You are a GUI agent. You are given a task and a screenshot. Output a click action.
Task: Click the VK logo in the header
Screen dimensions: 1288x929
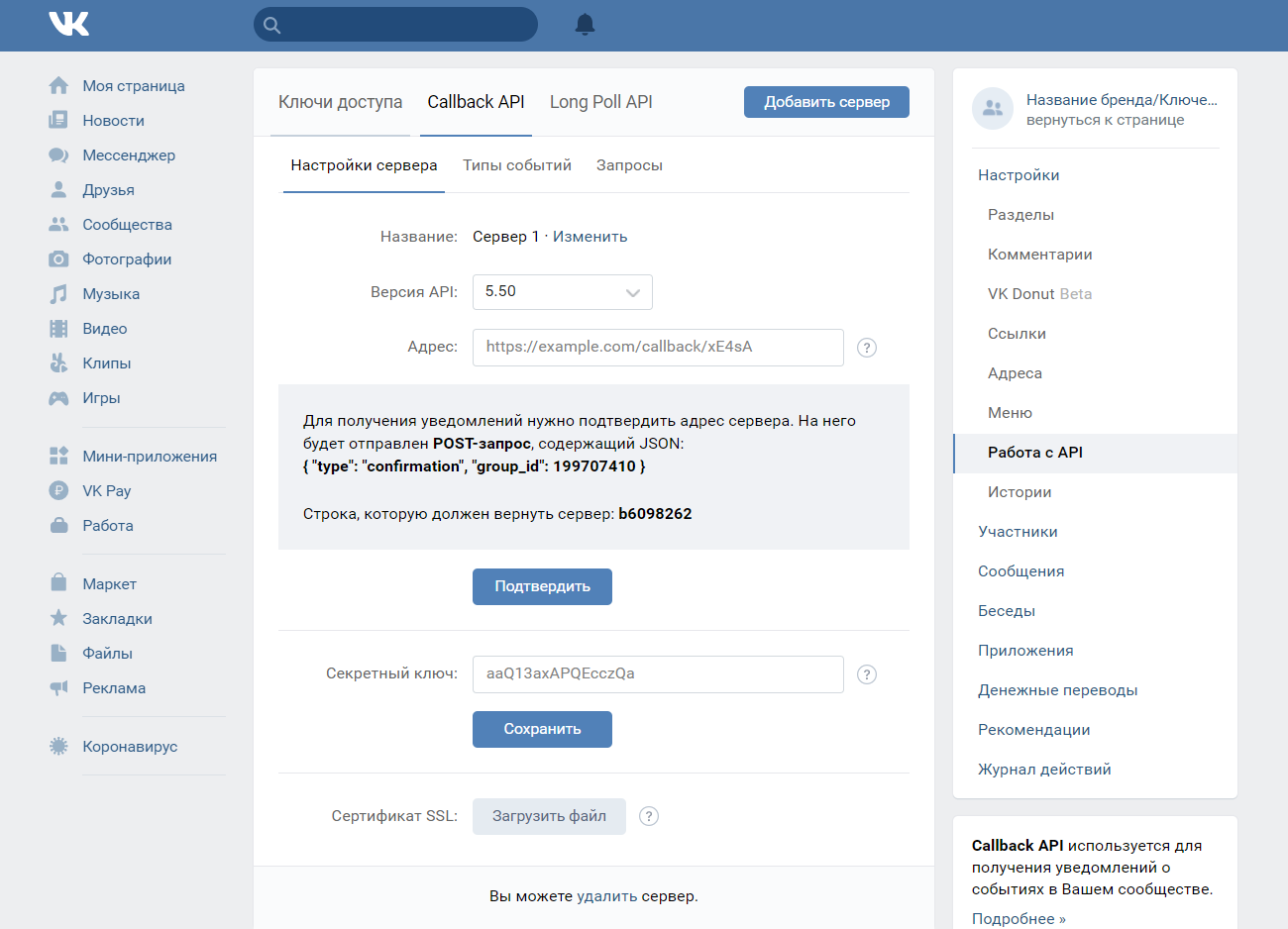tap(69, 25)
